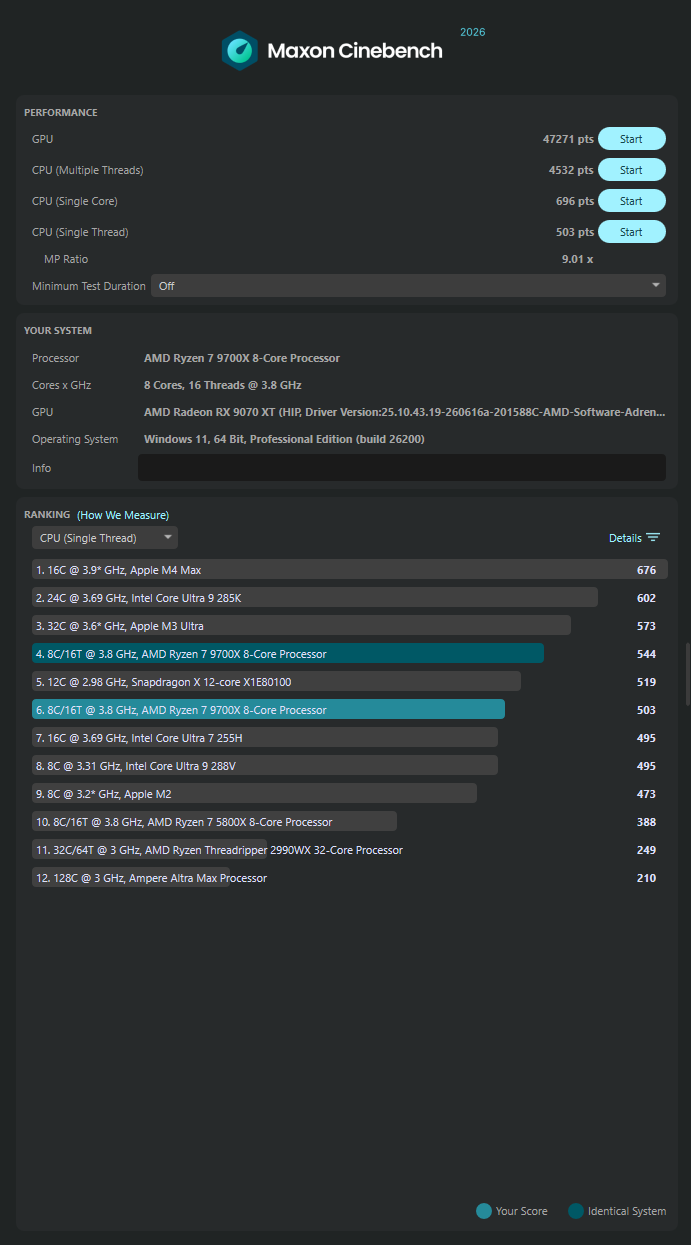Select the Apple M3 Ultra ranking row
This screenshot has width=691, height=1245.
click(x=349, y=626)
